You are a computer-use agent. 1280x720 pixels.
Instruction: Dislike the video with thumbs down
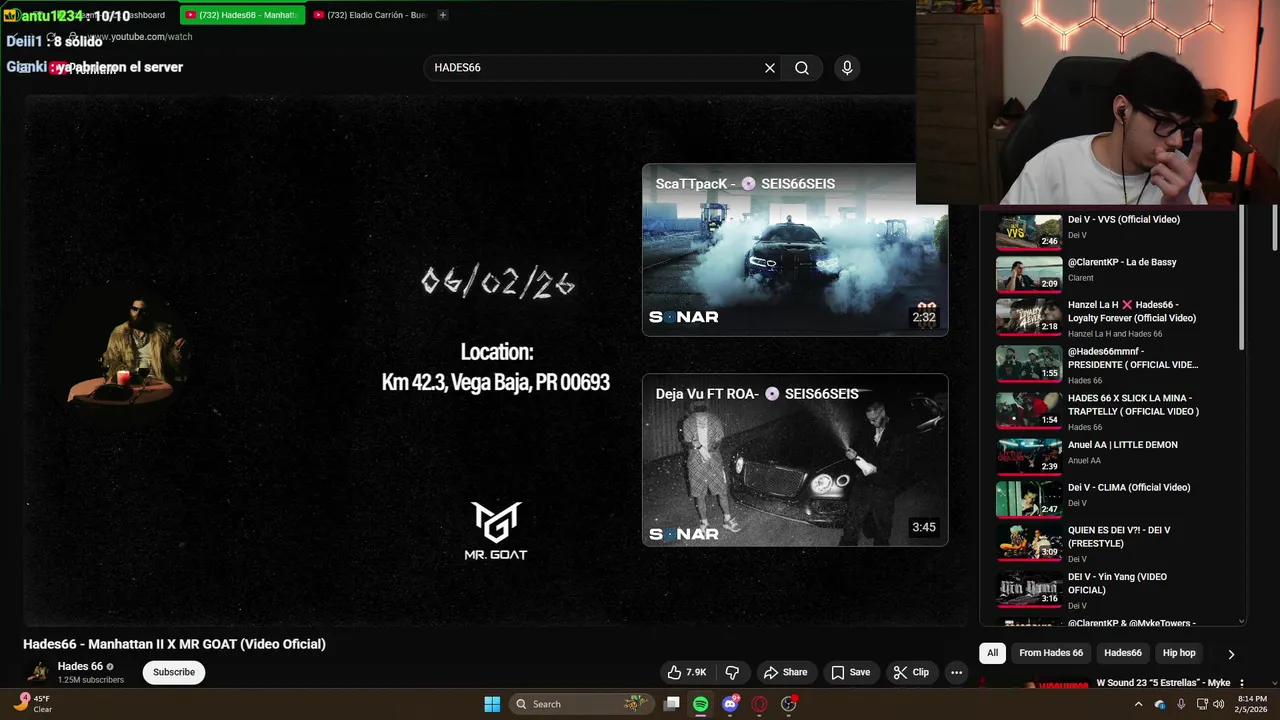pyautogui.click(x=732, y=672)
